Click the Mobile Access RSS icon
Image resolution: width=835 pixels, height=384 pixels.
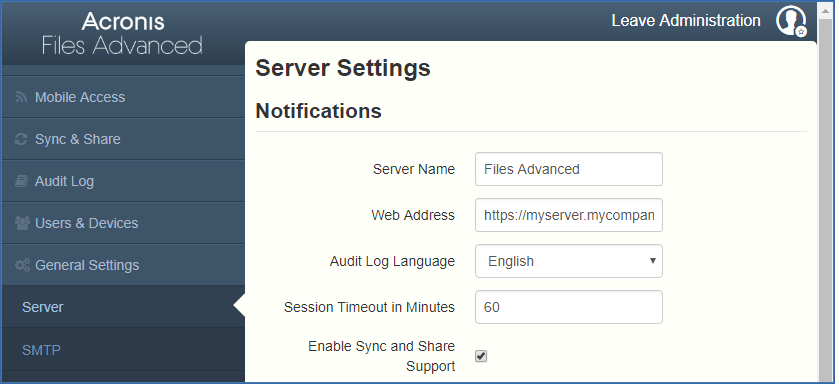21,97
